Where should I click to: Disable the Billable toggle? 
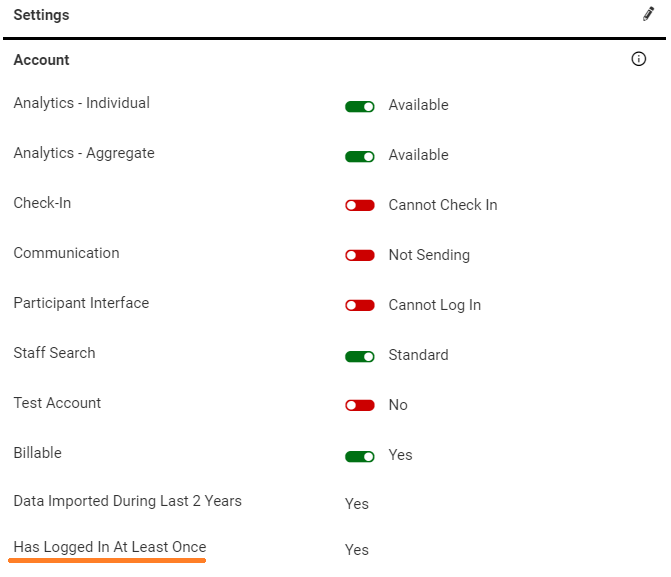(x=360, y=456)
